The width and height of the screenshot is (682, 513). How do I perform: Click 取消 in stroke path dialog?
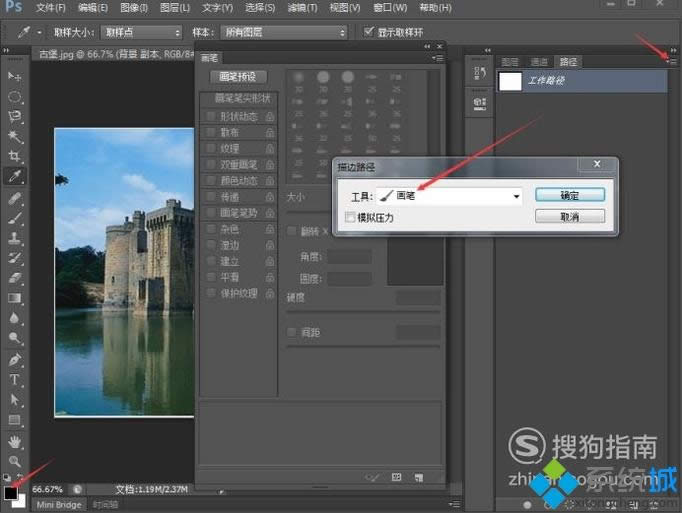pos(570,216)
